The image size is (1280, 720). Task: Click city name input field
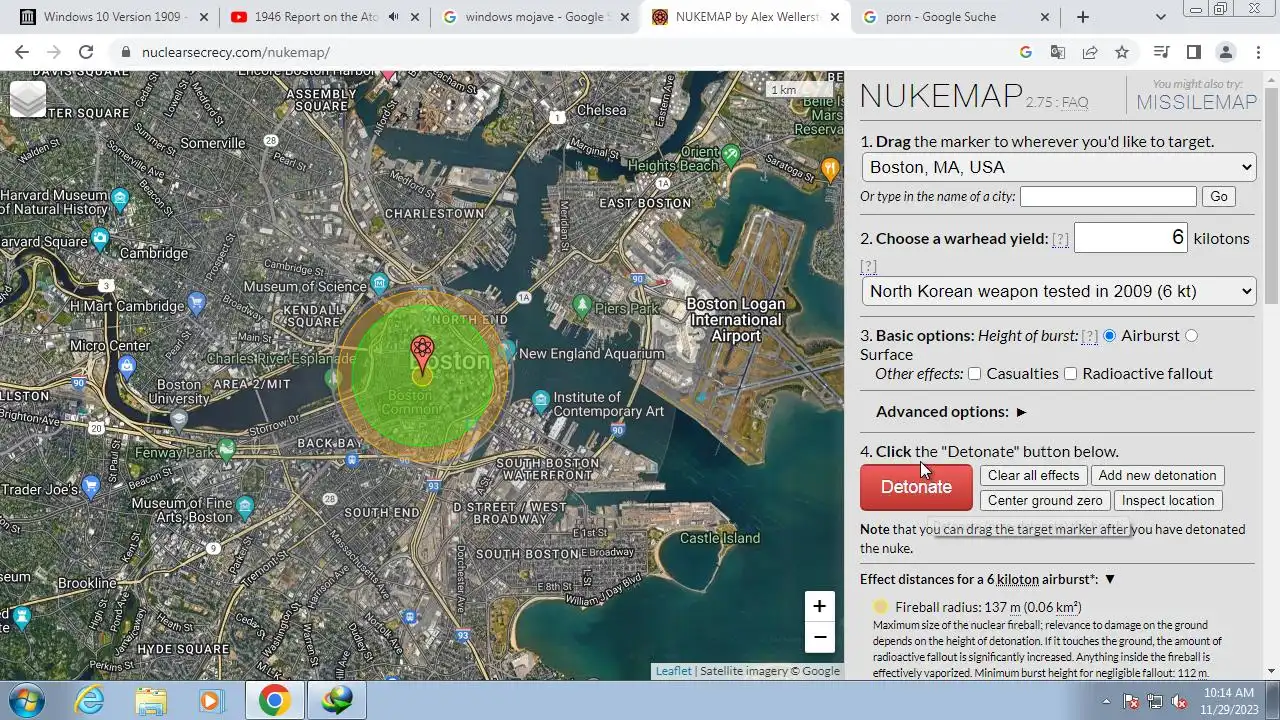[x=1108, y=196]
